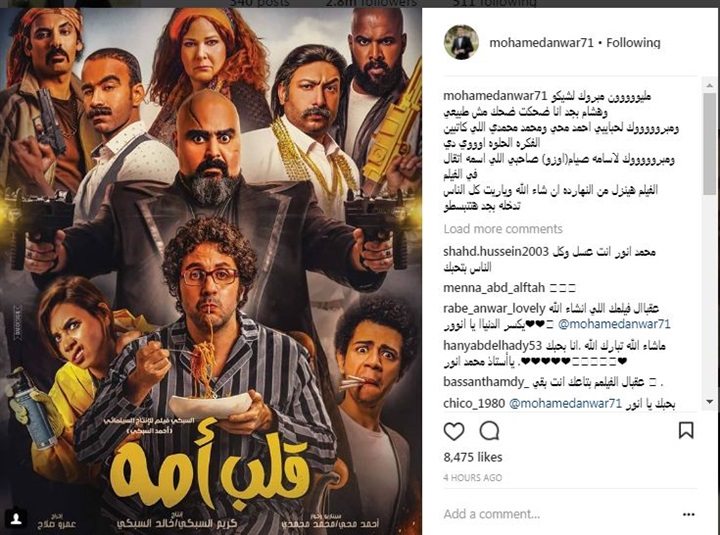
Task: Like the post with the heart icon
Action: point(454,431)
